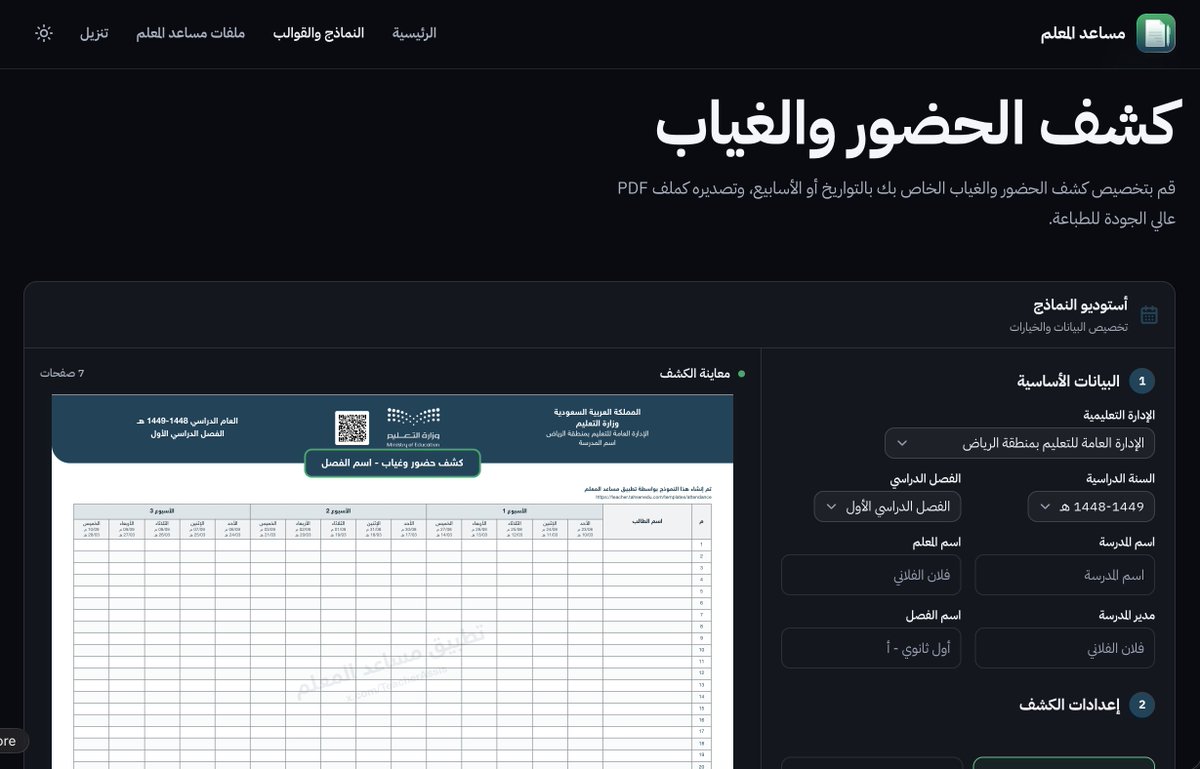This screenshot has height=769, width=1200.
Task: Click the إعدادات الكشف section title
Action: pos(1070,705)
